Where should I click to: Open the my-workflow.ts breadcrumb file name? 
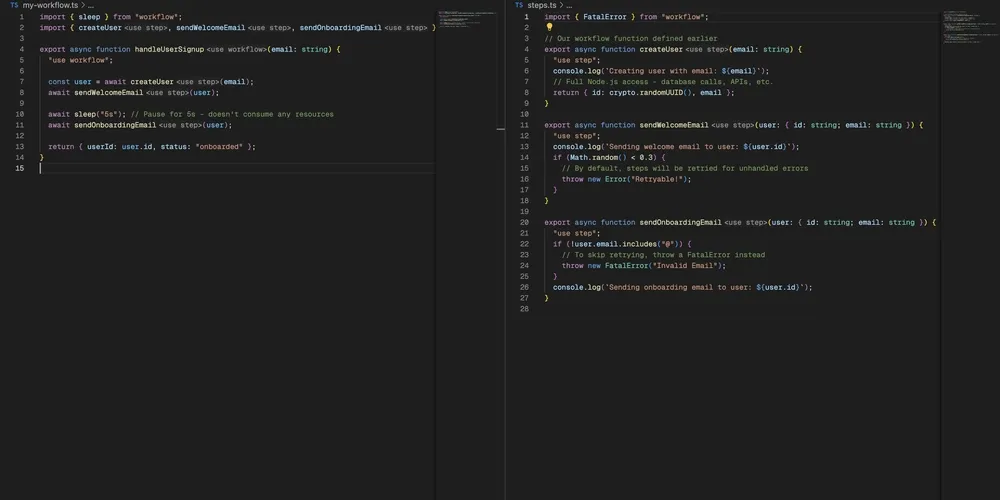[x=50, y=5]
